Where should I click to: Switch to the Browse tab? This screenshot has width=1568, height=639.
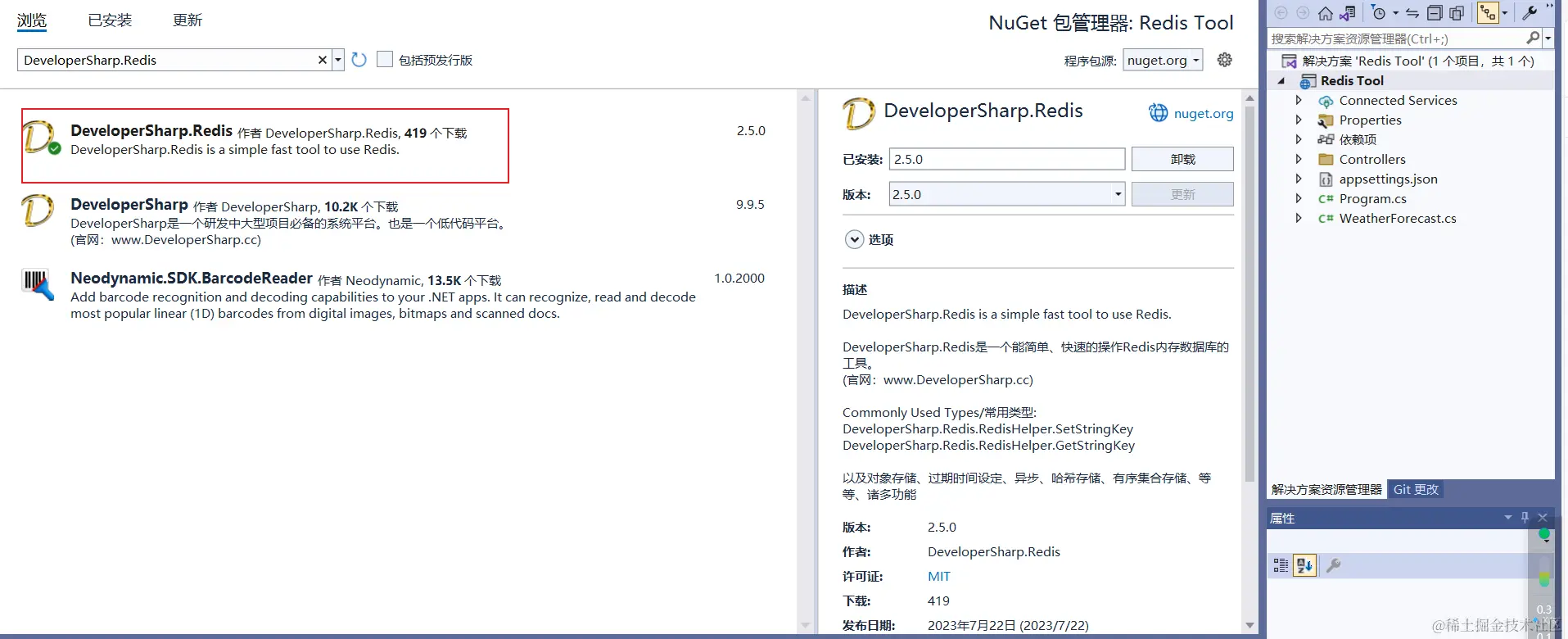point(32,20)
